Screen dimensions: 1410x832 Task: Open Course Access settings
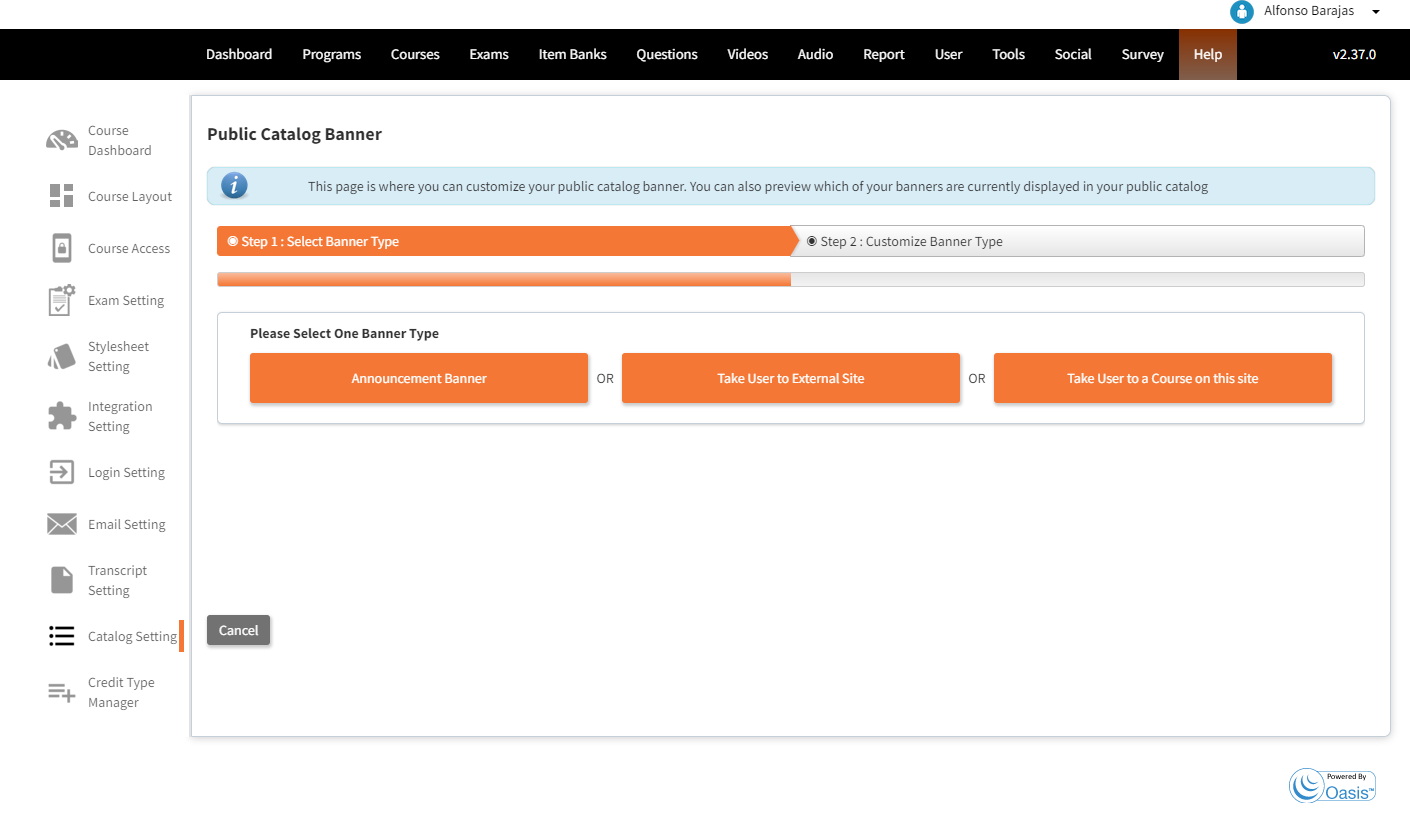(x=60, y=248)
